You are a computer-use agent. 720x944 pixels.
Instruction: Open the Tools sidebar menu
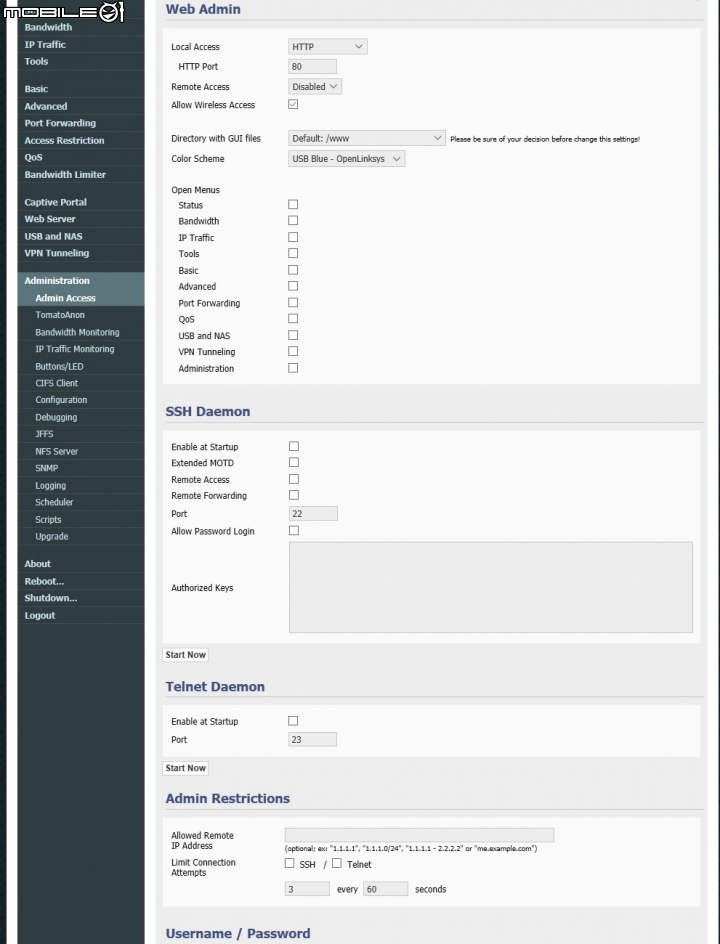coord(81,61)
